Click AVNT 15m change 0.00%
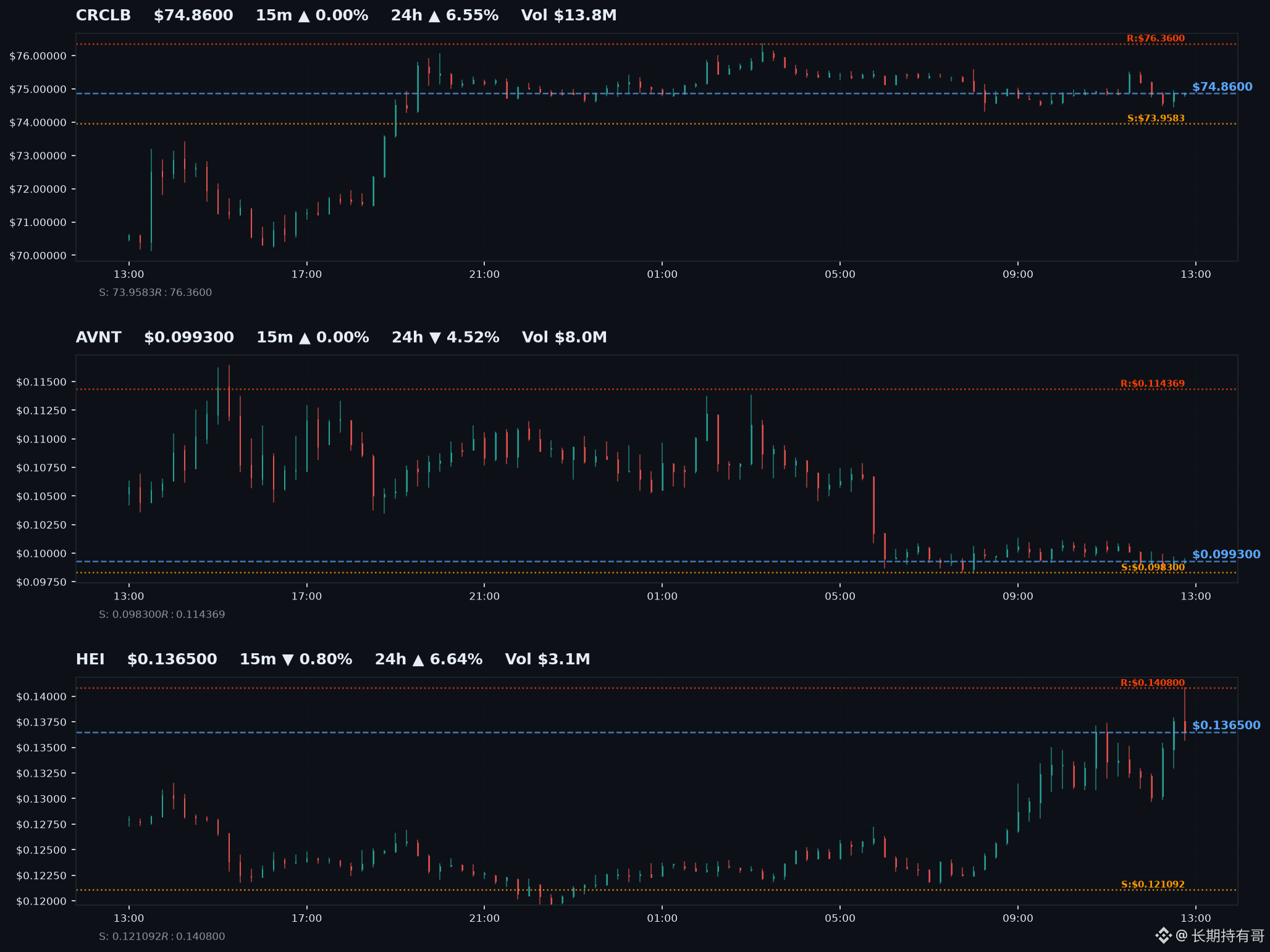This screenshot has height=952, width=1270. 313,337
